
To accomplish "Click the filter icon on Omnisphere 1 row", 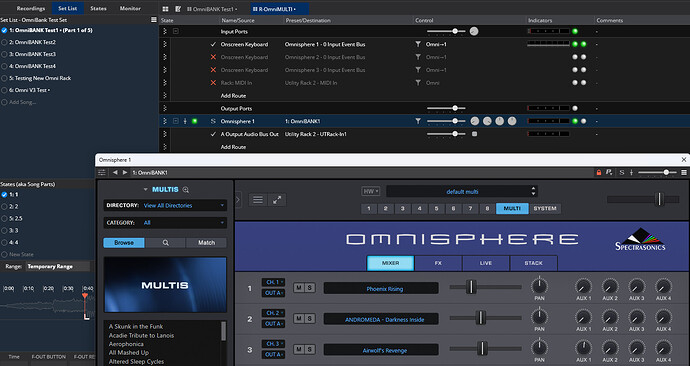I will pos(418,121).
